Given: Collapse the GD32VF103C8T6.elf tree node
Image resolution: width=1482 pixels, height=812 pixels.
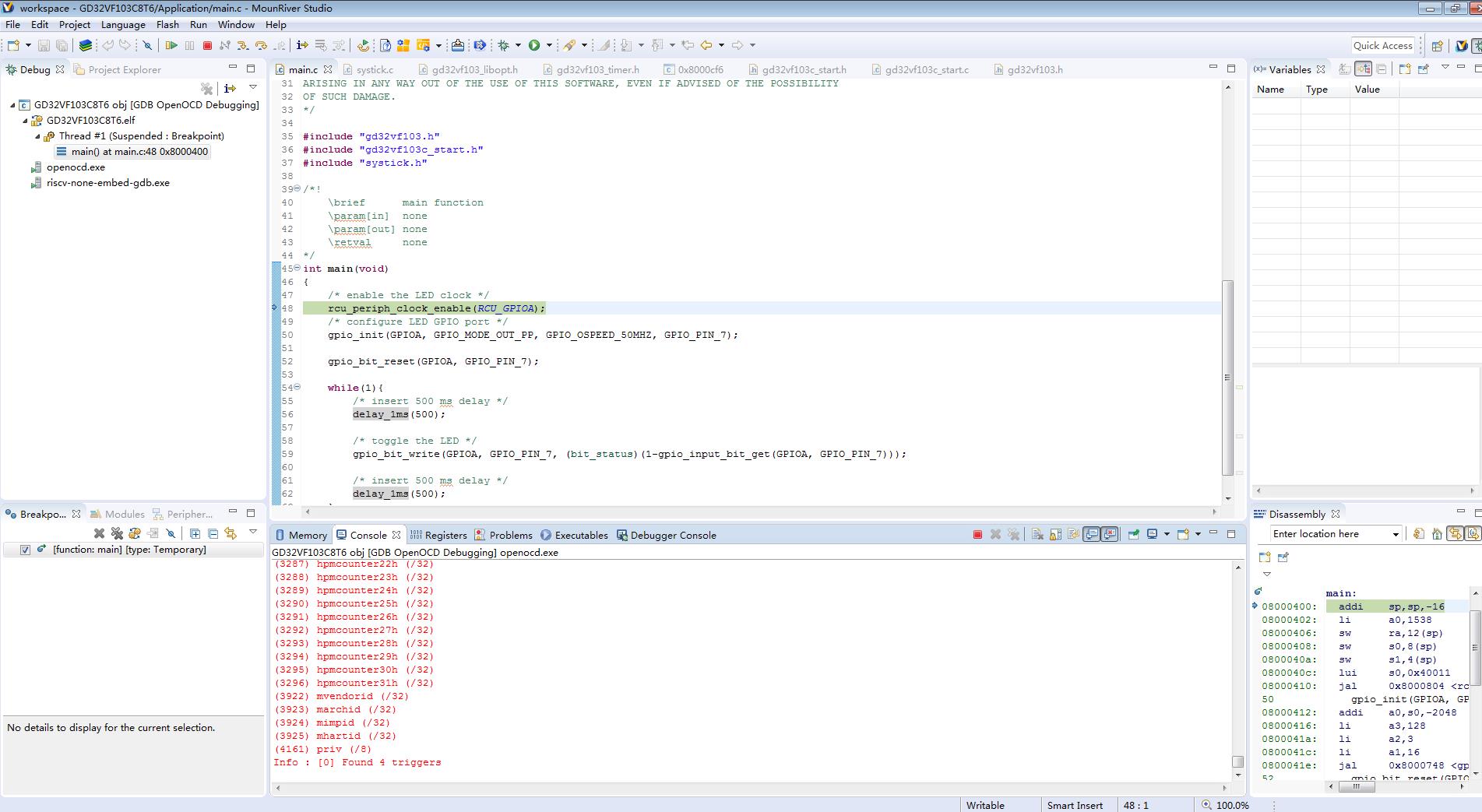Looking at the screenshot, I should 25,121.
